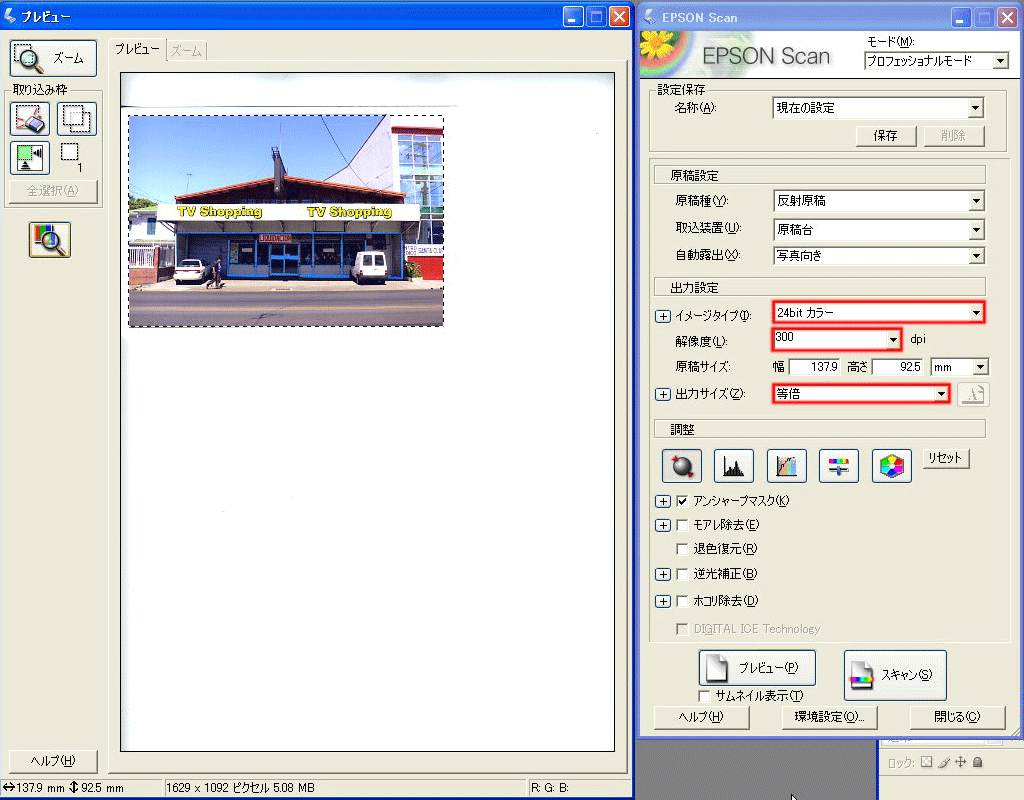Open 環境設定(O)... configuration
The height and width of the screenshot is (800, 1024).
829,717
